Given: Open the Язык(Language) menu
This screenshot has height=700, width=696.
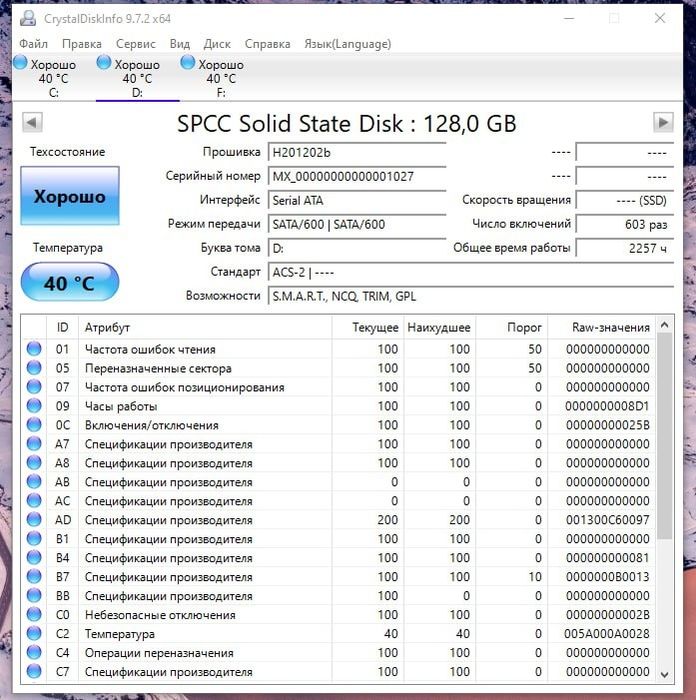Looking at the screenshot, I should point(348,44).
